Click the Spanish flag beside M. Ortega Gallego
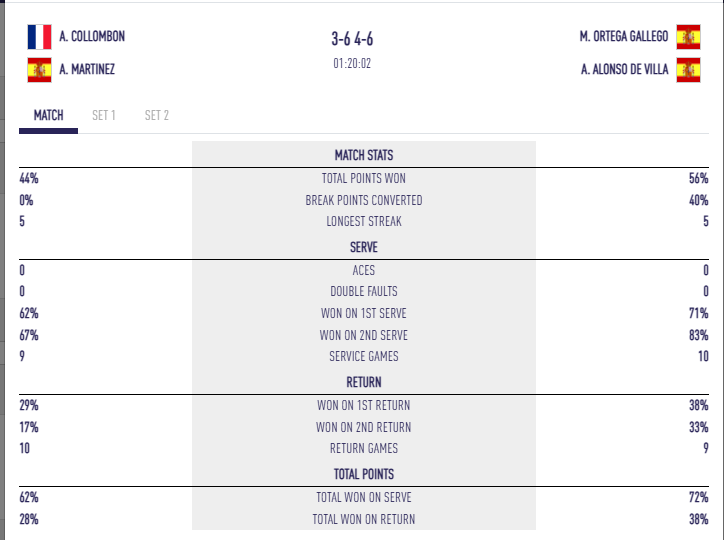 click(687, 37)
